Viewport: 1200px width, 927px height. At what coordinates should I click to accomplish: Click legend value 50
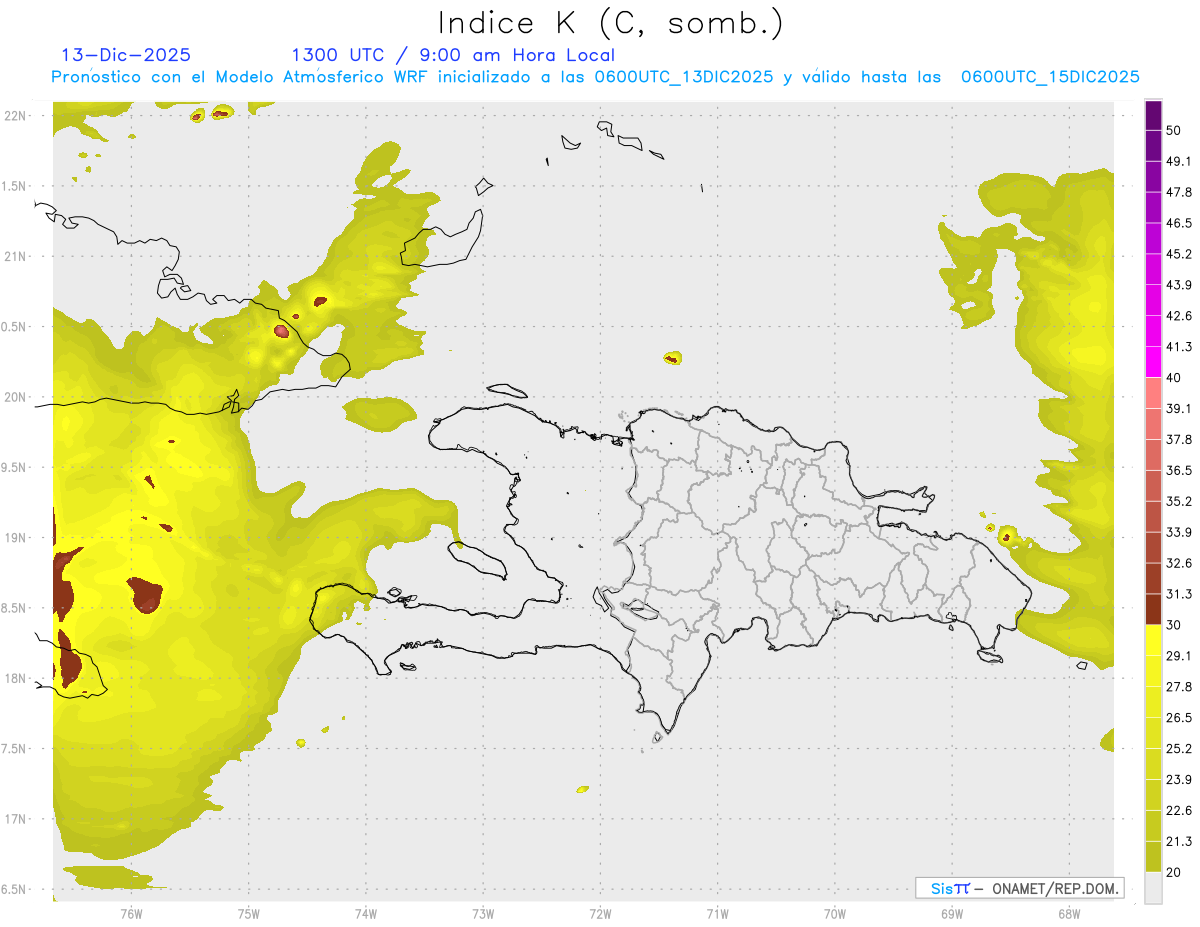pos(1174,130)
